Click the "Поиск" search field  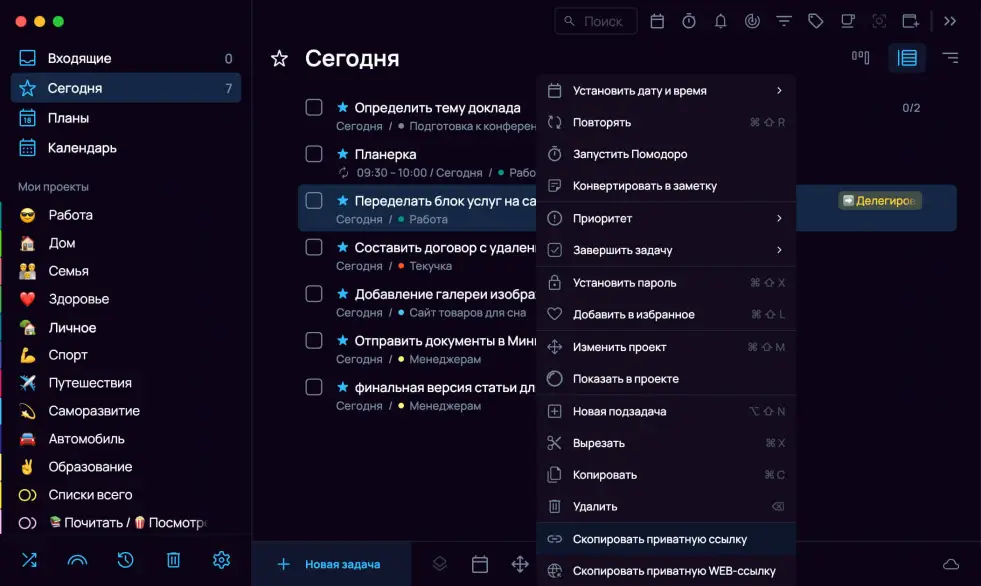pos(596,21)
